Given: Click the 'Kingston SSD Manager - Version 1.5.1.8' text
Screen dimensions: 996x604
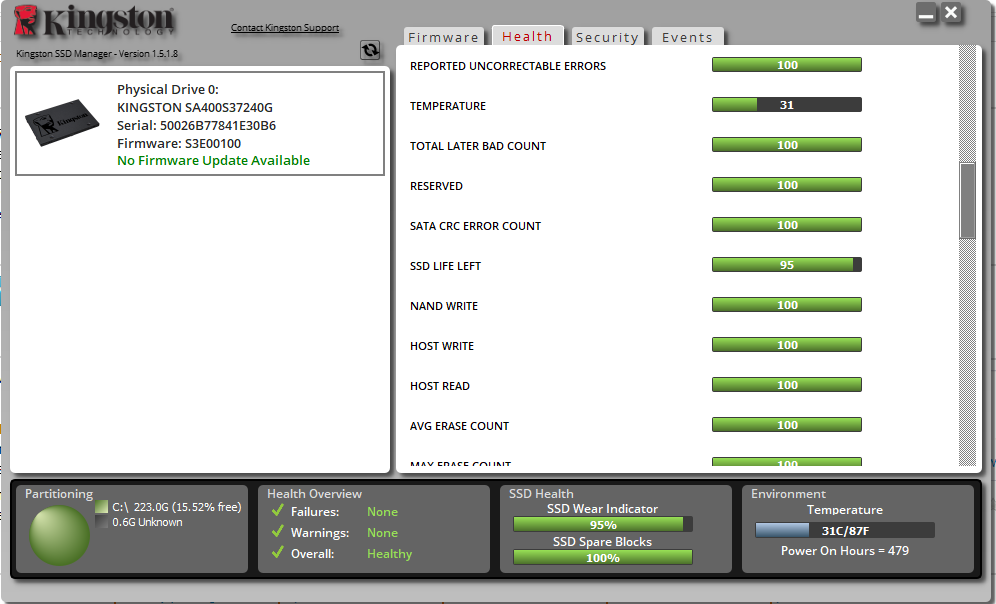Looking at the screenshot, I should pyautogui.click(x=97, y=53).
